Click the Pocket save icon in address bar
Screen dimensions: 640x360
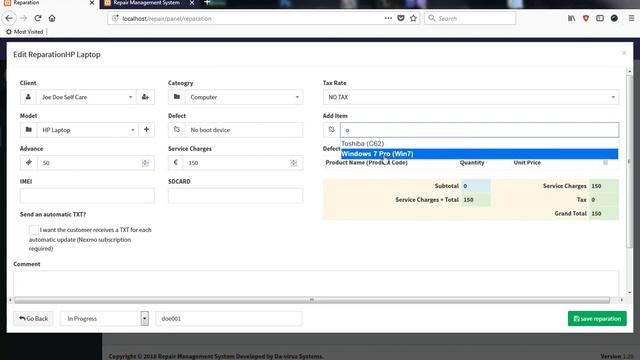coord(401,18)
